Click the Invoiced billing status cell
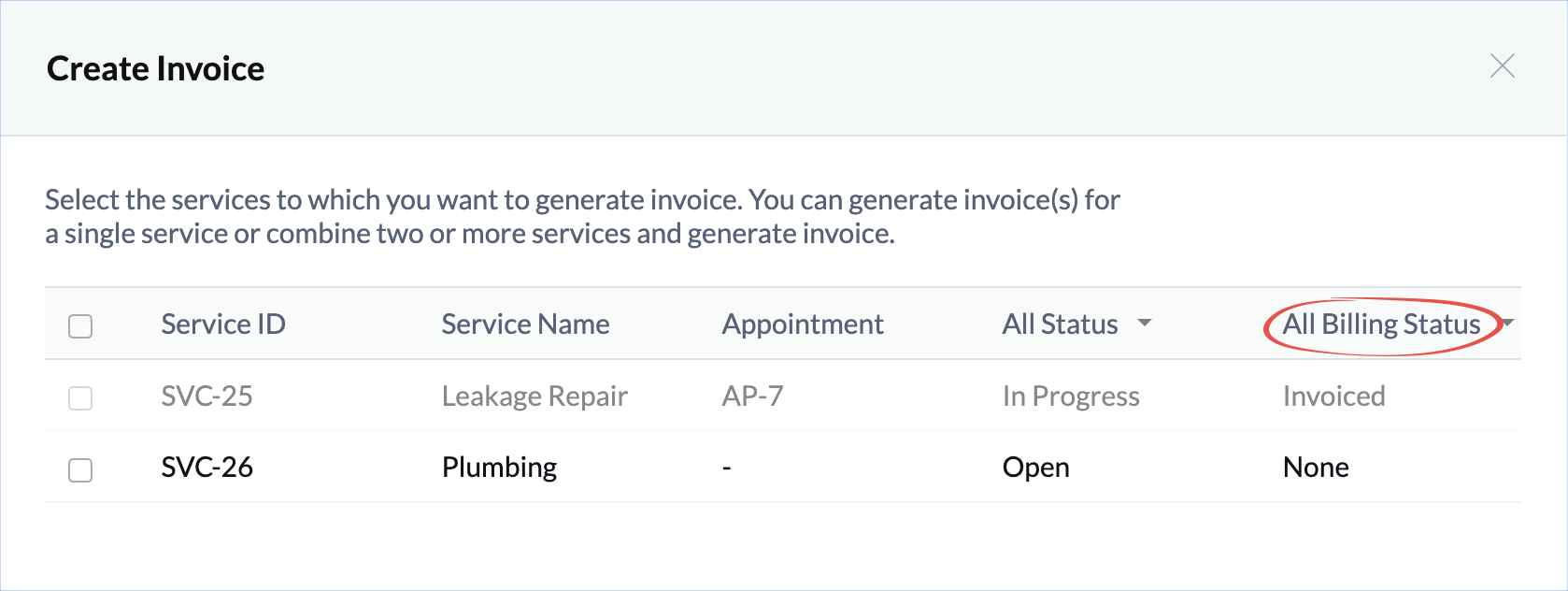Screen dimensions: 1568x591 pyautogui.click(x=1333, y=396)
